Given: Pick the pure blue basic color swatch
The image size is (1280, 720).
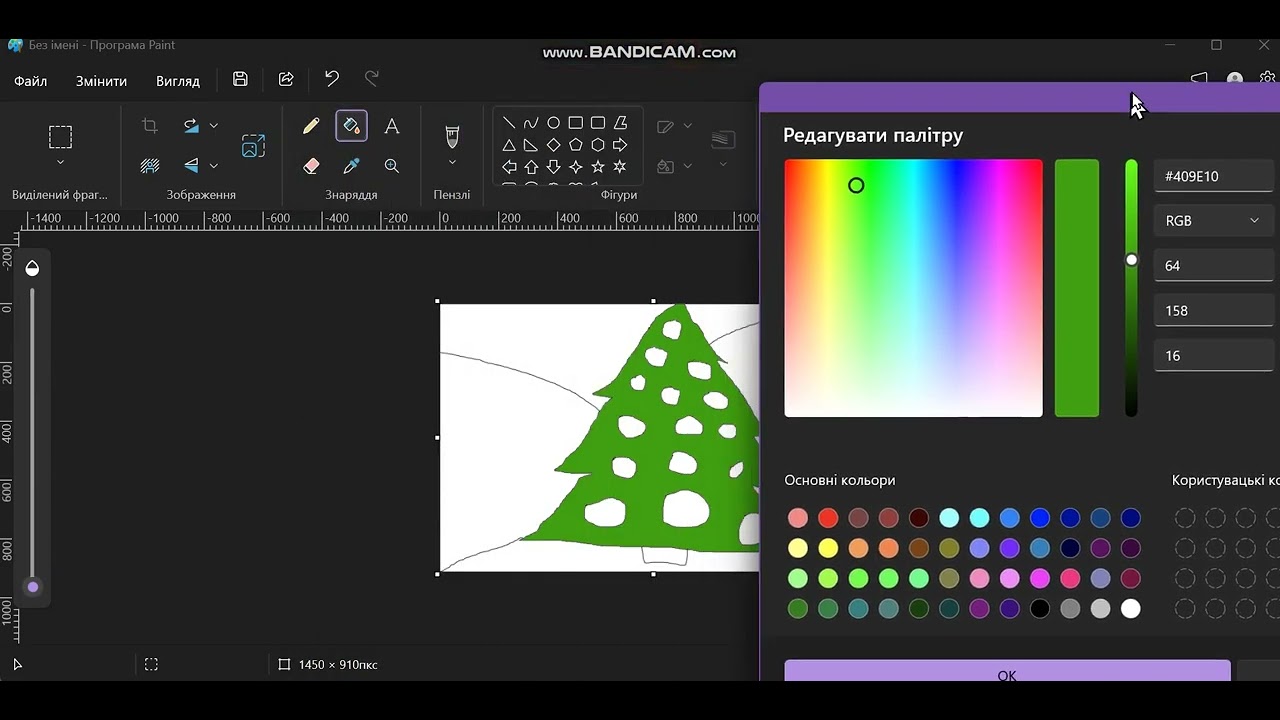Looking at the screenshot, I should click(1040, 518).
